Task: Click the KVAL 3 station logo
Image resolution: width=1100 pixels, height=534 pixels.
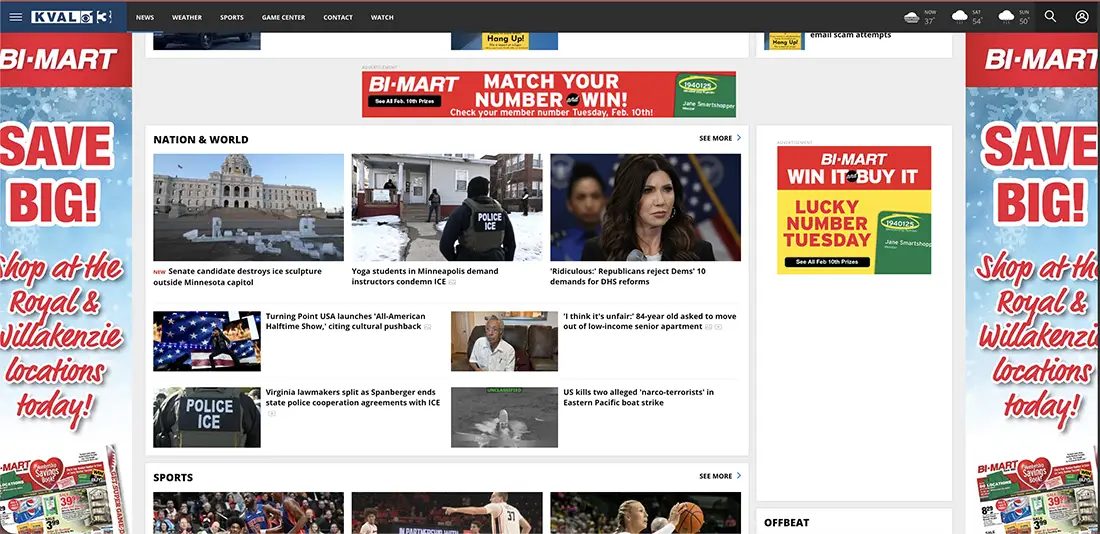Action: pyautogui.click(x=72, y=17)
